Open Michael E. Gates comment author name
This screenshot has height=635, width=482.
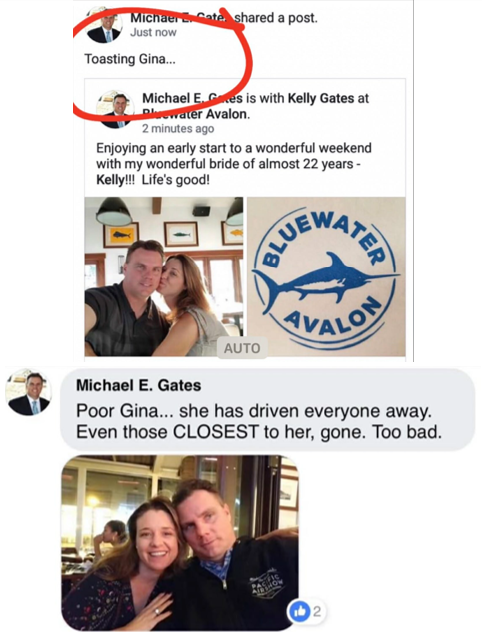point(139,385)
